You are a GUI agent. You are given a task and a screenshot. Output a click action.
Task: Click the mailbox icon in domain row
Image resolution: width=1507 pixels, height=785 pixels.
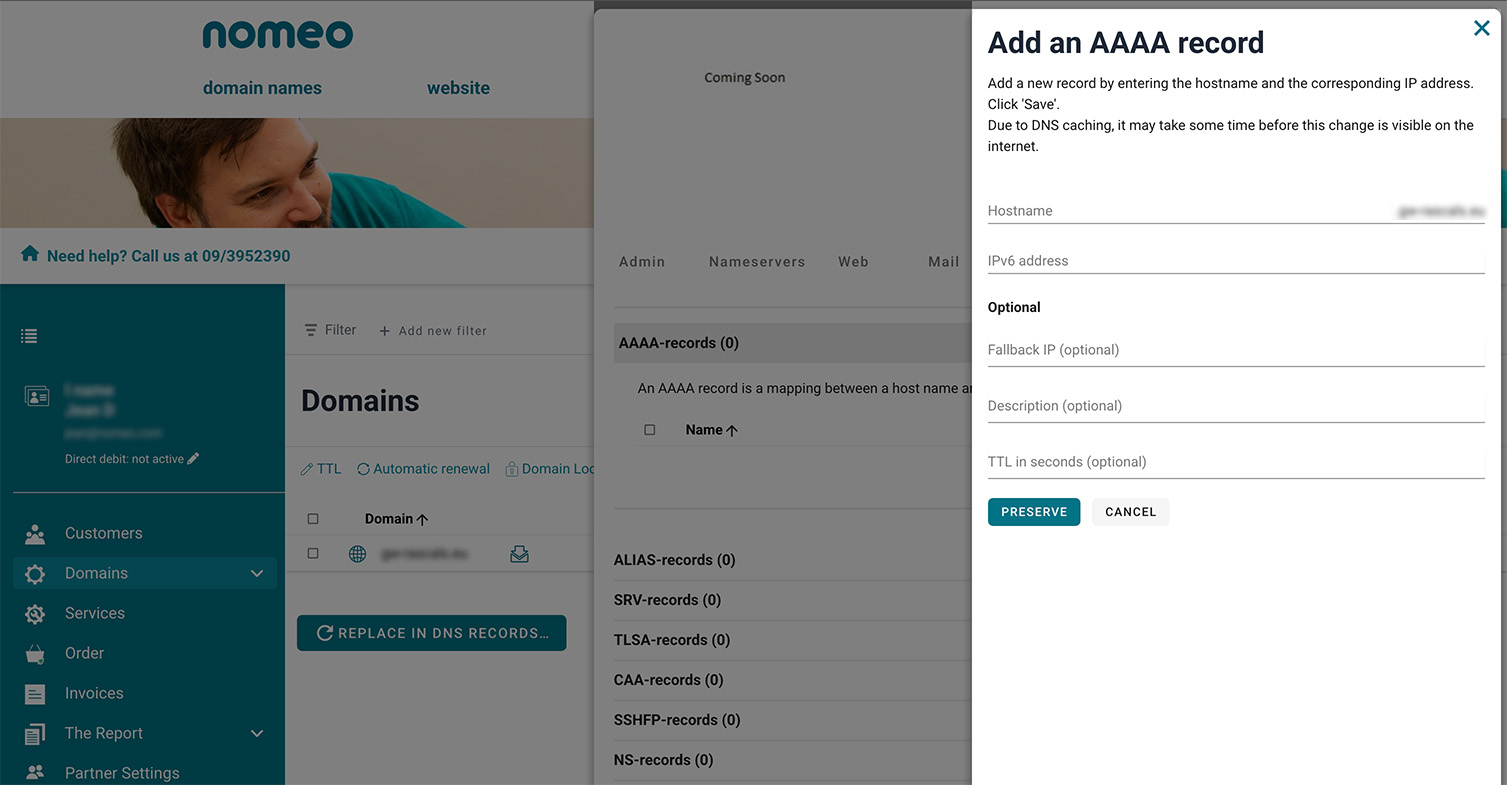519,554
